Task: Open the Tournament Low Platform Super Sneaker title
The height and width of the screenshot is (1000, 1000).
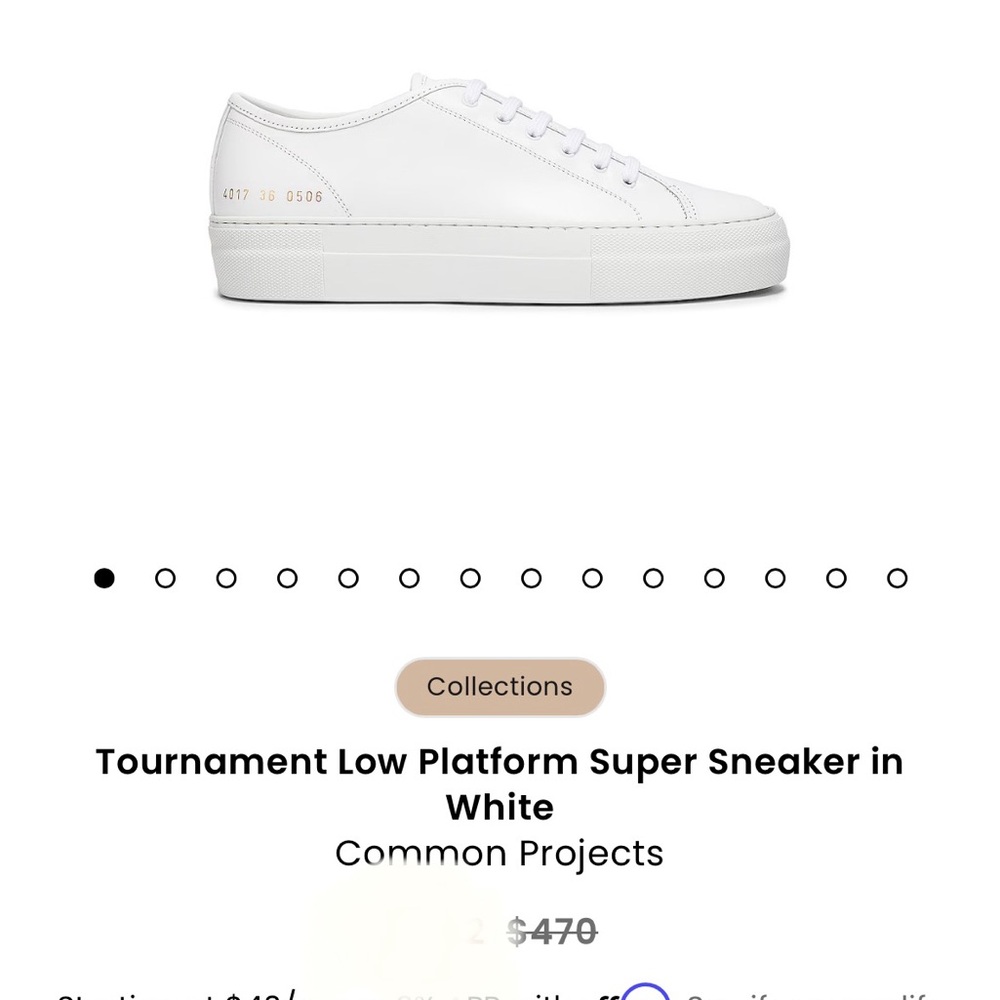Action: click(x=500, y=783)
